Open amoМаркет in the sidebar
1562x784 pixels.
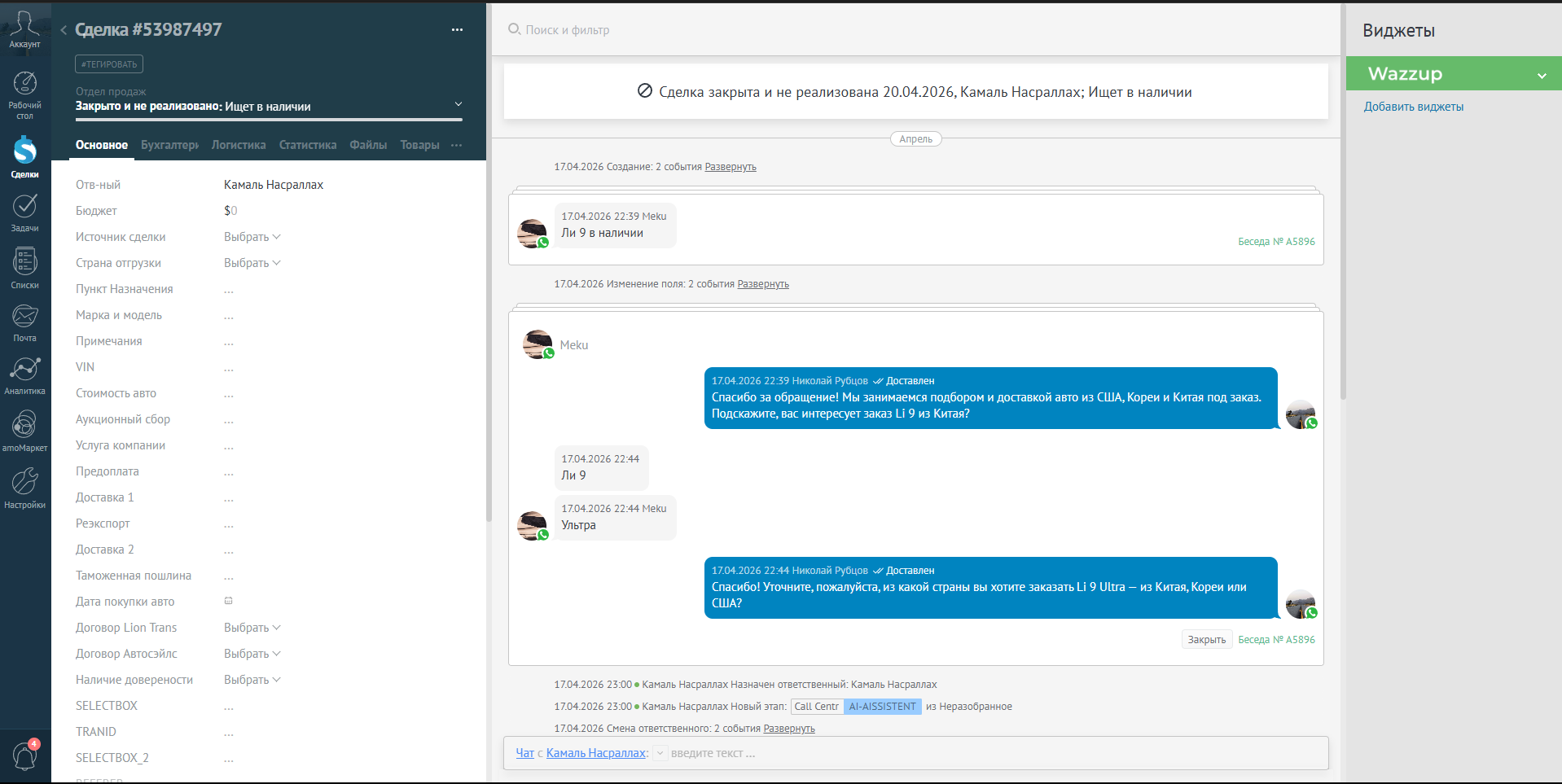(x=24, y=431)
